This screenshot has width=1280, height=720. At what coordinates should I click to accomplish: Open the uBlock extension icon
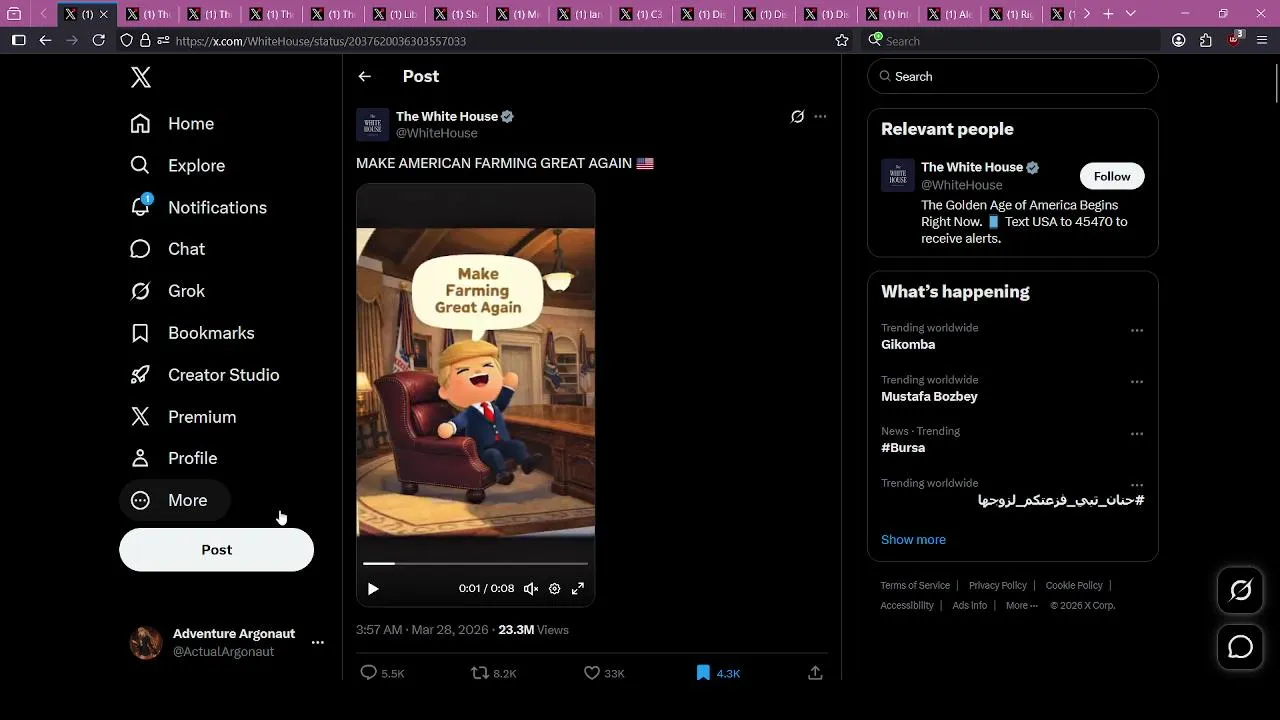click(1234, 39)
